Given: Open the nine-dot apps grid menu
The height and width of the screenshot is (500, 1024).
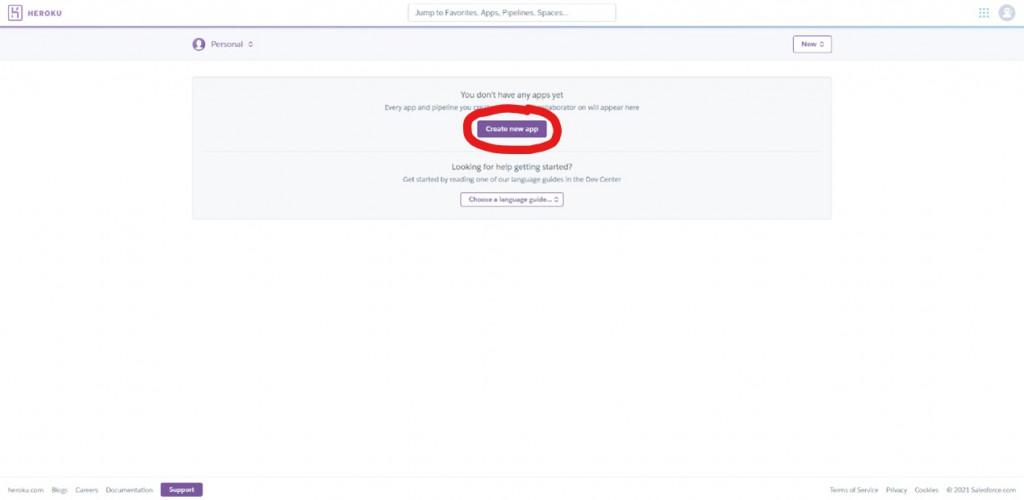Looking at the screenshot, I should coord(984,12).
